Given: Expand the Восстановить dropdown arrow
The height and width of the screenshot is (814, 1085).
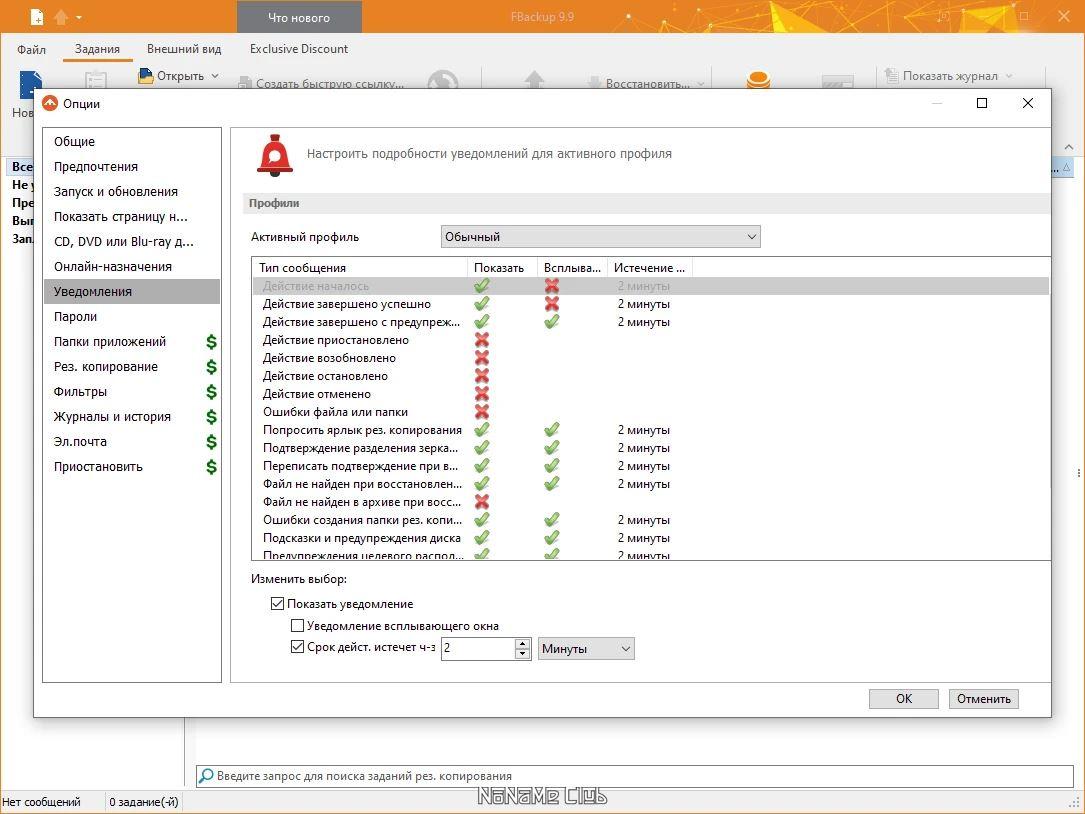Looking at the screenshot, I should [x=700, y=84].
